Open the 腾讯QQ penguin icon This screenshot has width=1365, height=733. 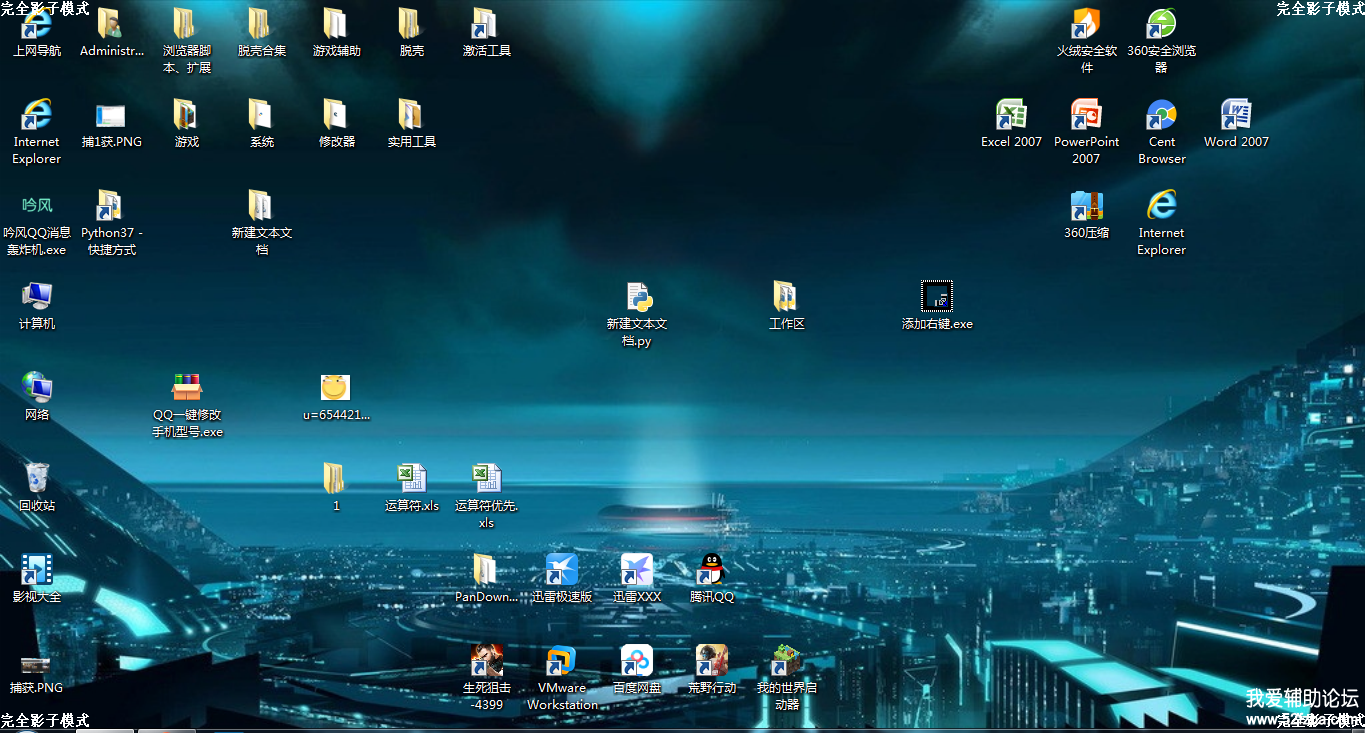pyautogui.click(x=711, y=570)
